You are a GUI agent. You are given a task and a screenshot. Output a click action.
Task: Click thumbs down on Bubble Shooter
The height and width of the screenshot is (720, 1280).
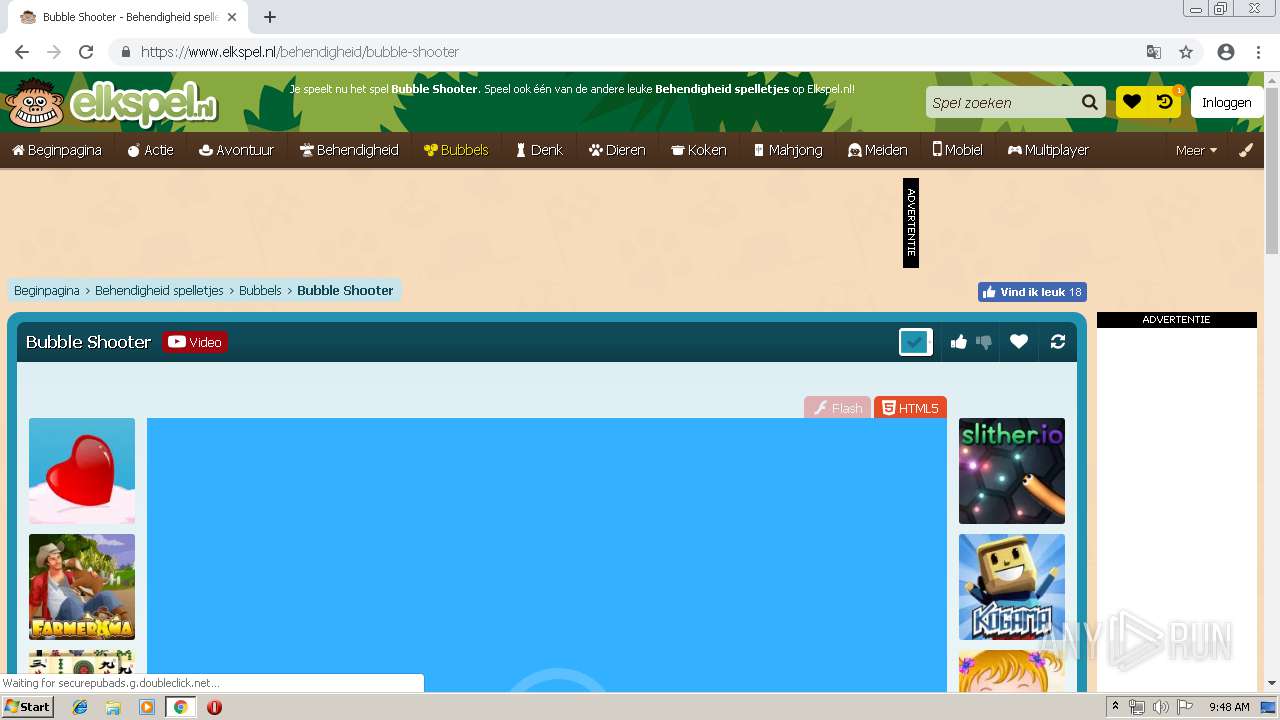(x=984, y=342)
